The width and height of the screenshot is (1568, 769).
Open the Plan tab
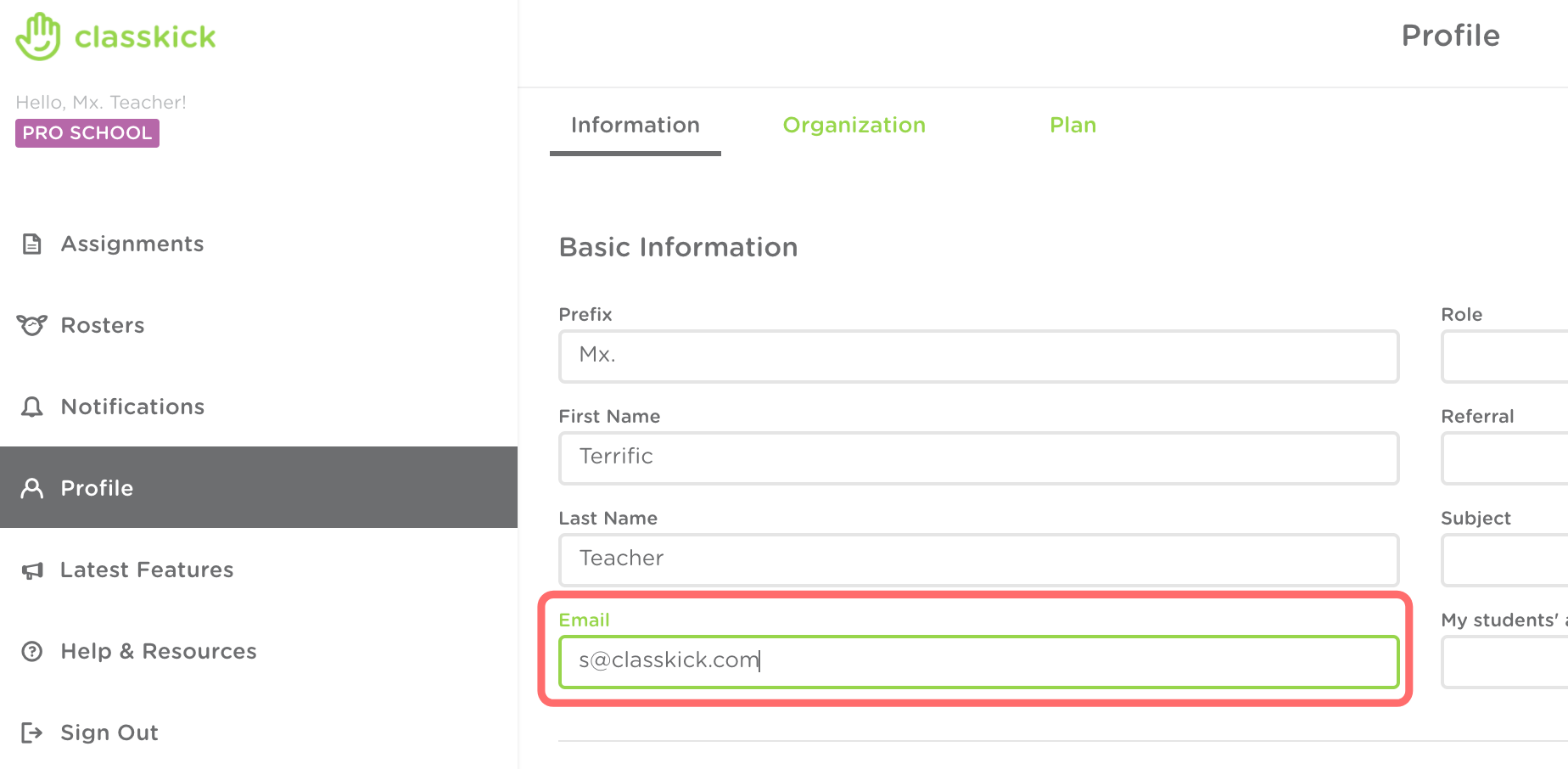pyautogui.click(x=1072, y=126)
